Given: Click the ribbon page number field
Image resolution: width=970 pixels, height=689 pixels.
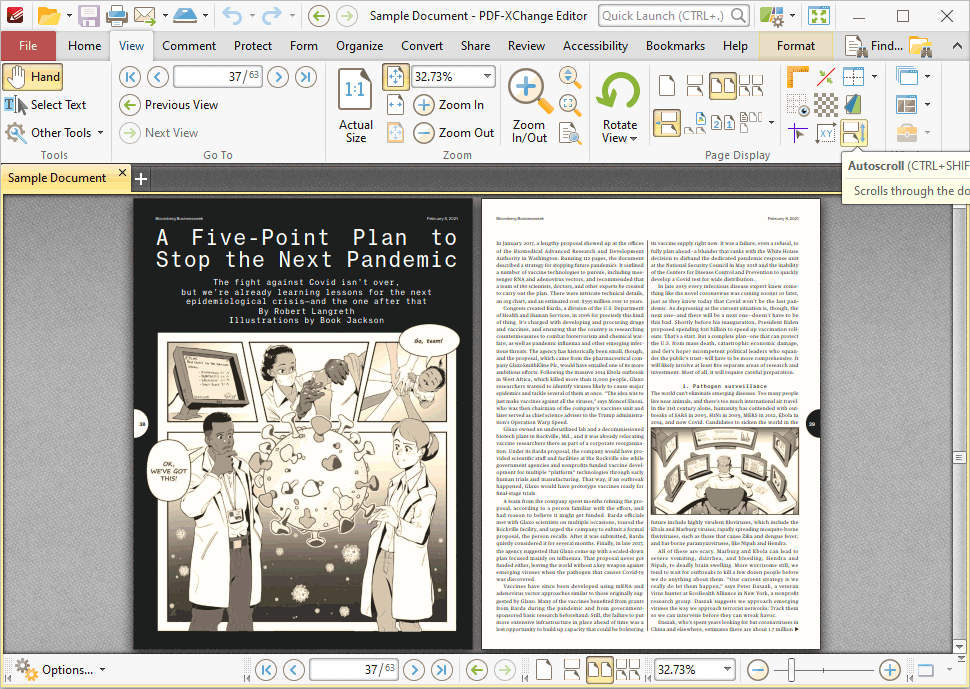Looking at the screenshot, I should pyautogui.click(x=218, y=77).
